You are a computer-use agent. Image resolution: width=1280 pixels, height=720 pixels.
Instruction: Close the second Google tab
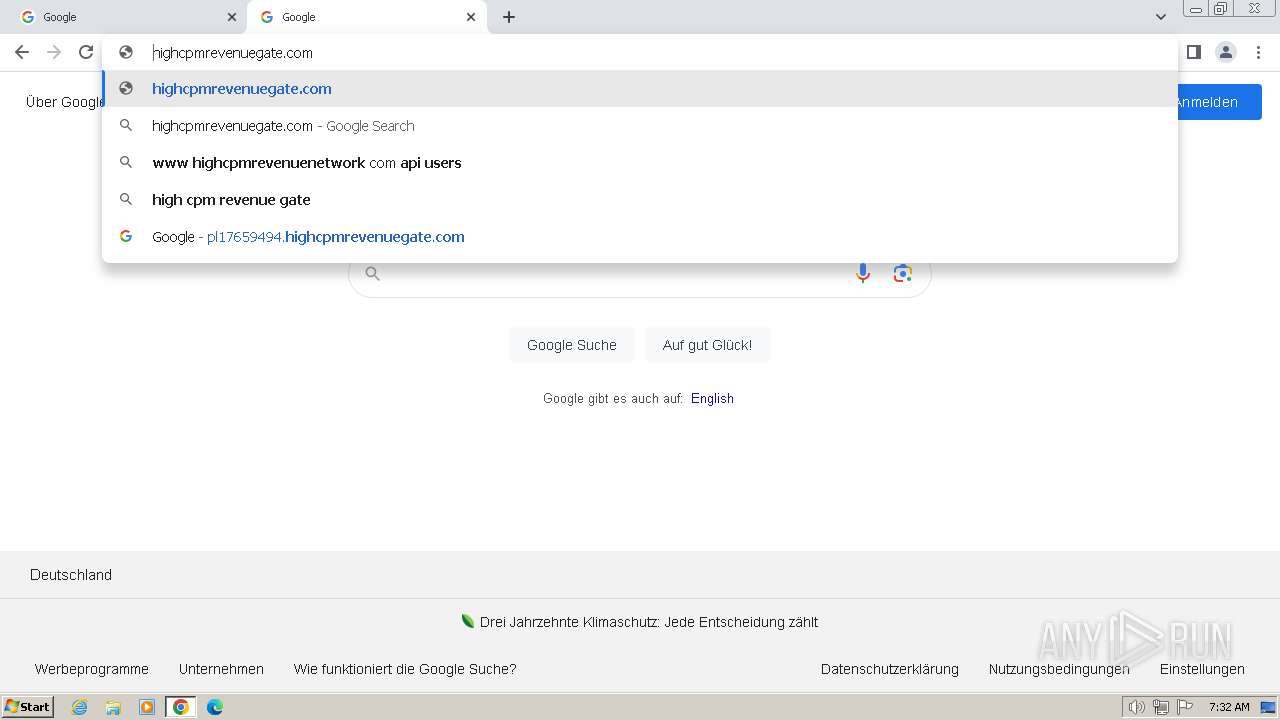471,17
